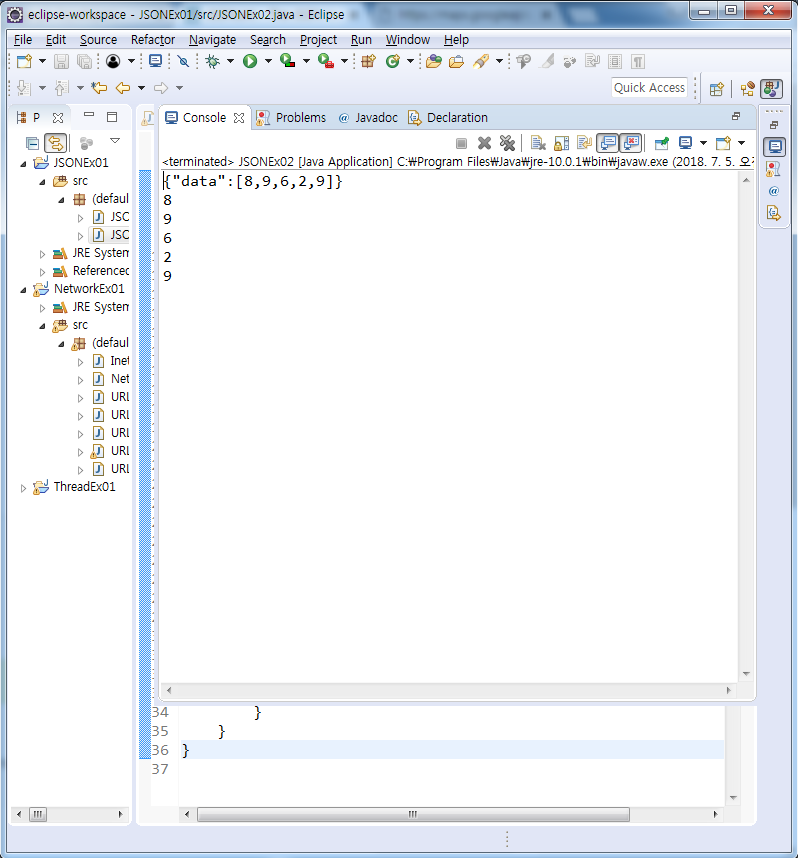The width and height of the screenshot is (798, 858).
Task: Open the New Console View dropdown arrow
Action: tap(742, 143)
